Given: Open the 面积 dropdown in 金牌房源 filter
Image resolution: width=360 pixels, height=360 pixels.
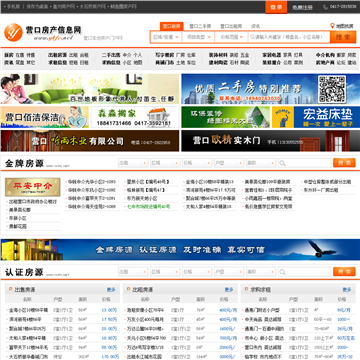Looking at the screenshot, I should pyautogui.click(x=261, y=163).
